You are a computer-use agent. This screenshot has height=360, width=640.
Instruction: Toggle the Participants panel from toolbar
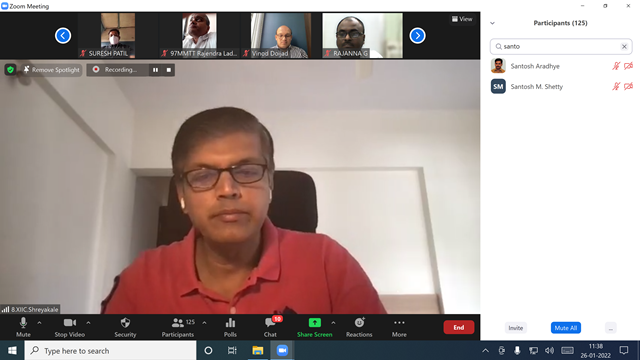coord(178,327)
